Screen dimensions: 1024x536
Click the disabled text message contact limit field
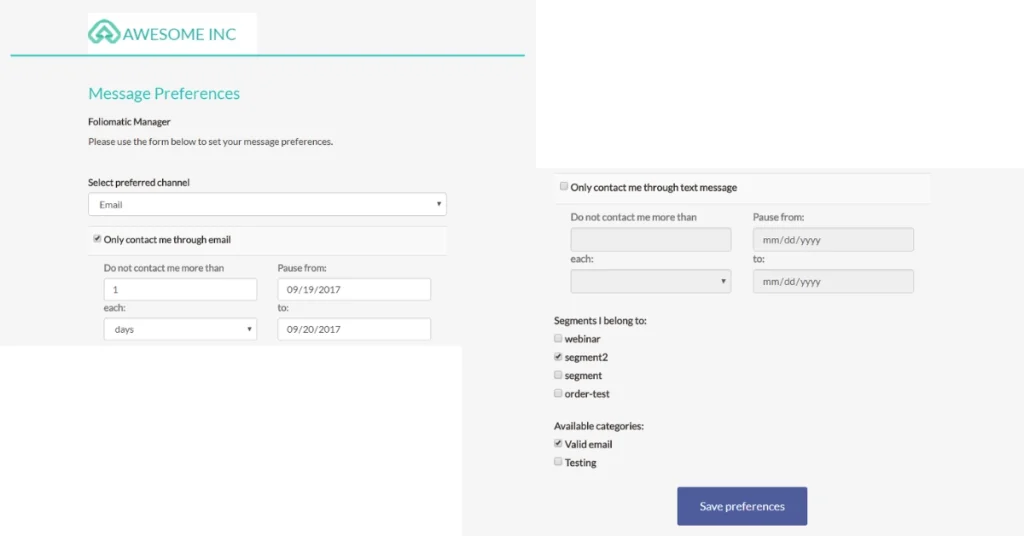(650, 240)
